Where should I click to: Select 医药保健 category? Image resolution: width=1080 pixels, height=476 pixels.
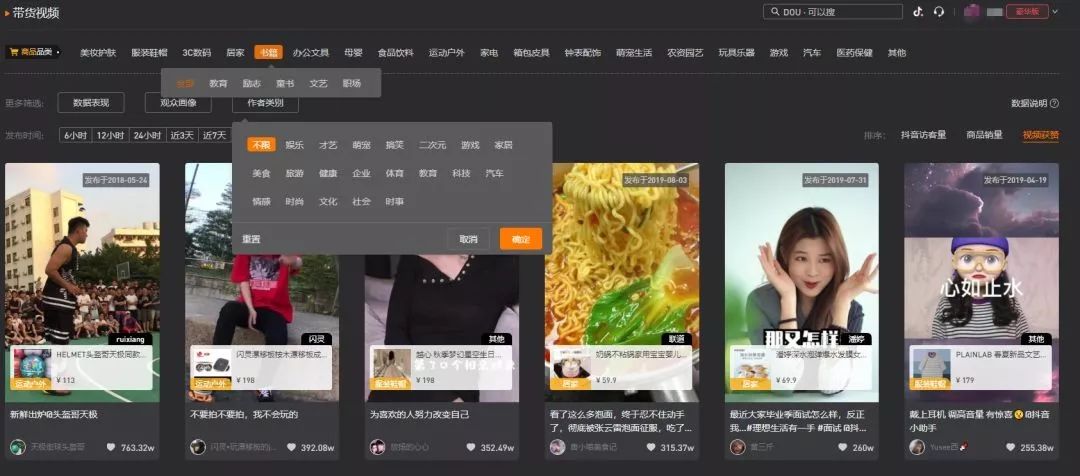point(855,53)
